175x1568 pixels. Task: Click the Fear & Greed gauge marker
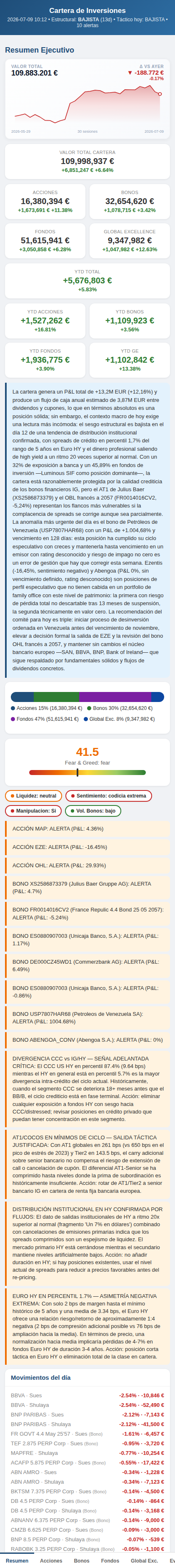tap(77, 773)
